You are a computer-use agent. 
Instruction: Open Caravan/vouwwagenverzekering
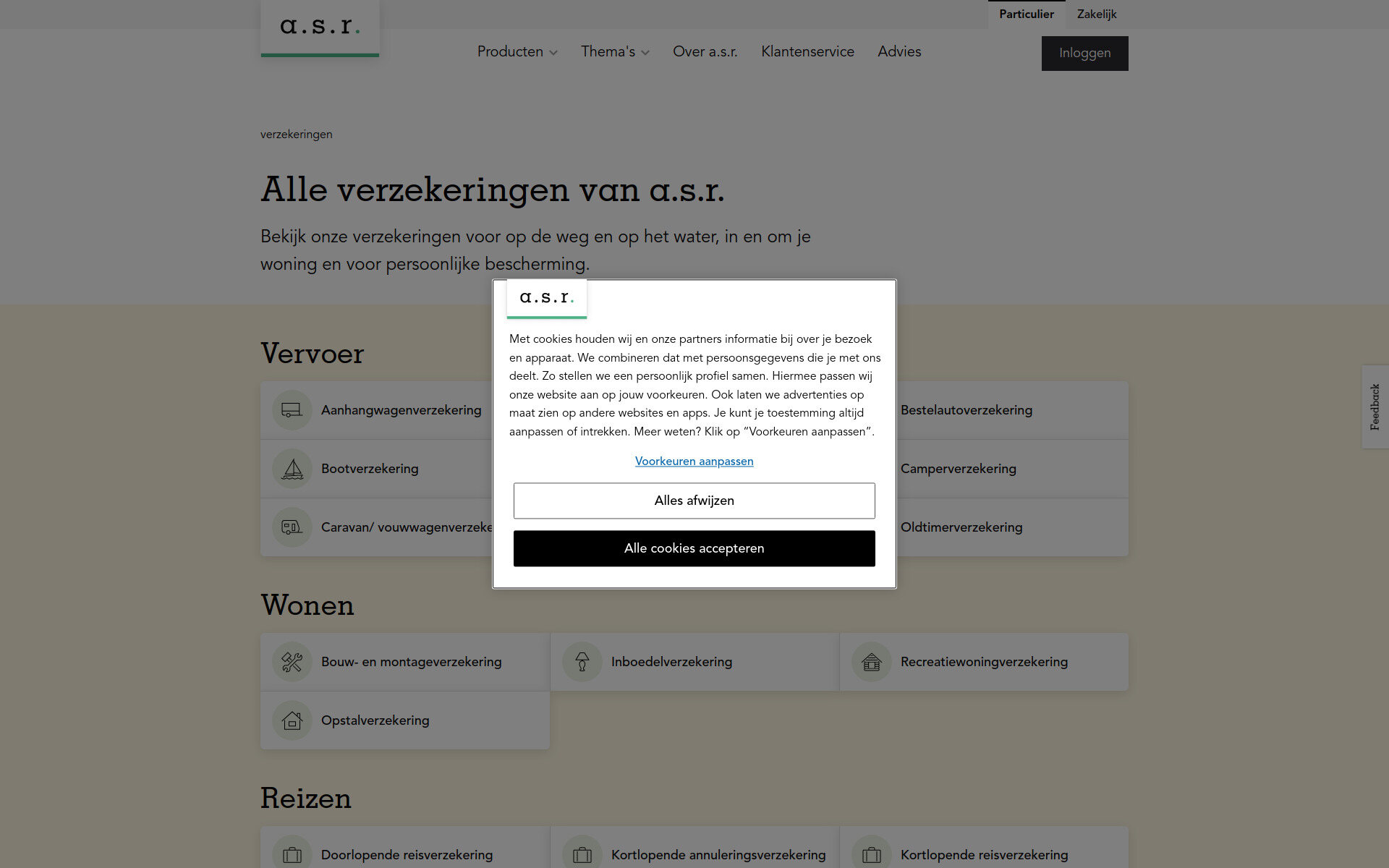pyautogui.click(x=376, y=527)
